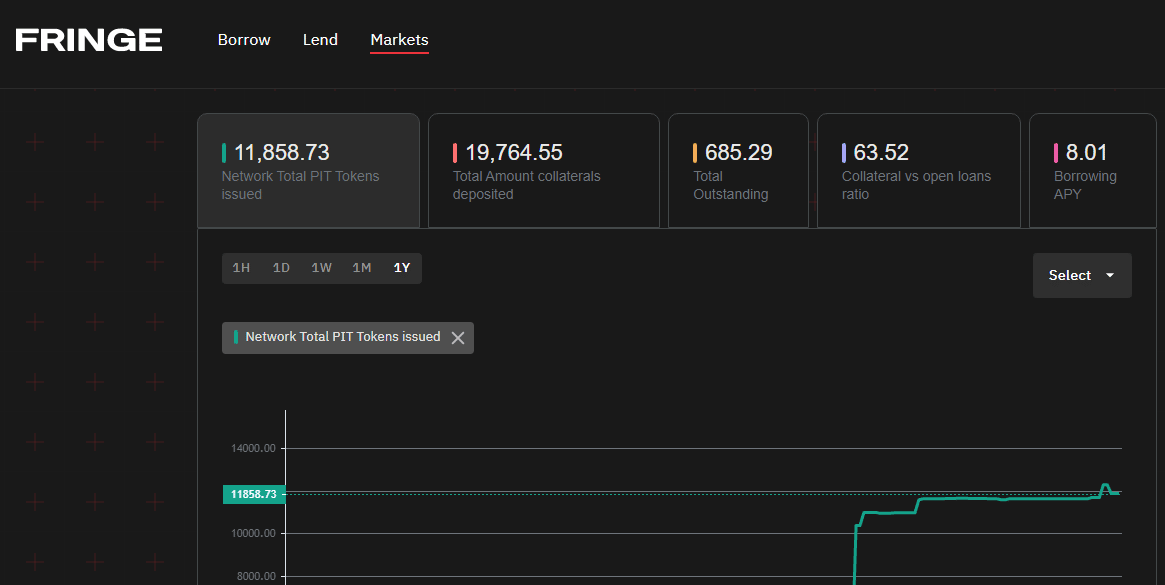Switch to the Markets page

(399, 40)
